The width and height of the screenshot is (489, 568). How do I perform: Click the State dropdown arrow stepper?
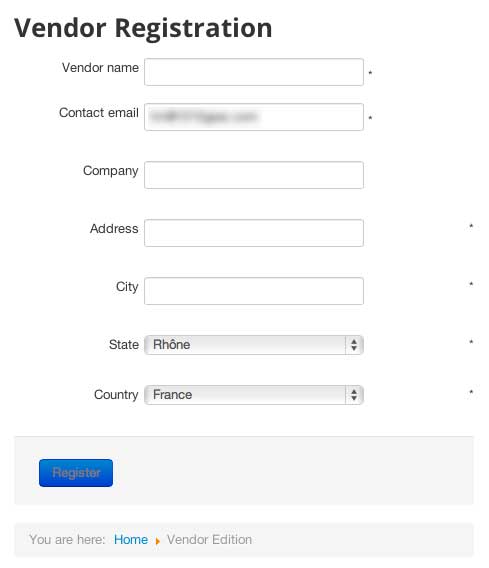point(354,345)
